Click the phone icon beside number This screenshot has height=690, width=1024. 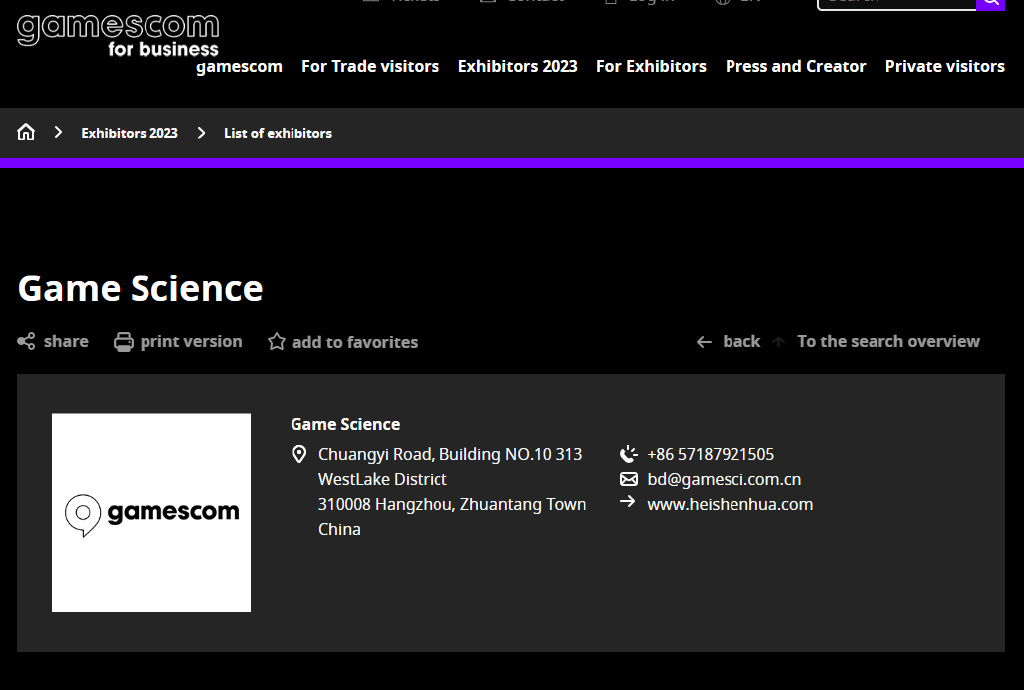[x=628, y=454]
